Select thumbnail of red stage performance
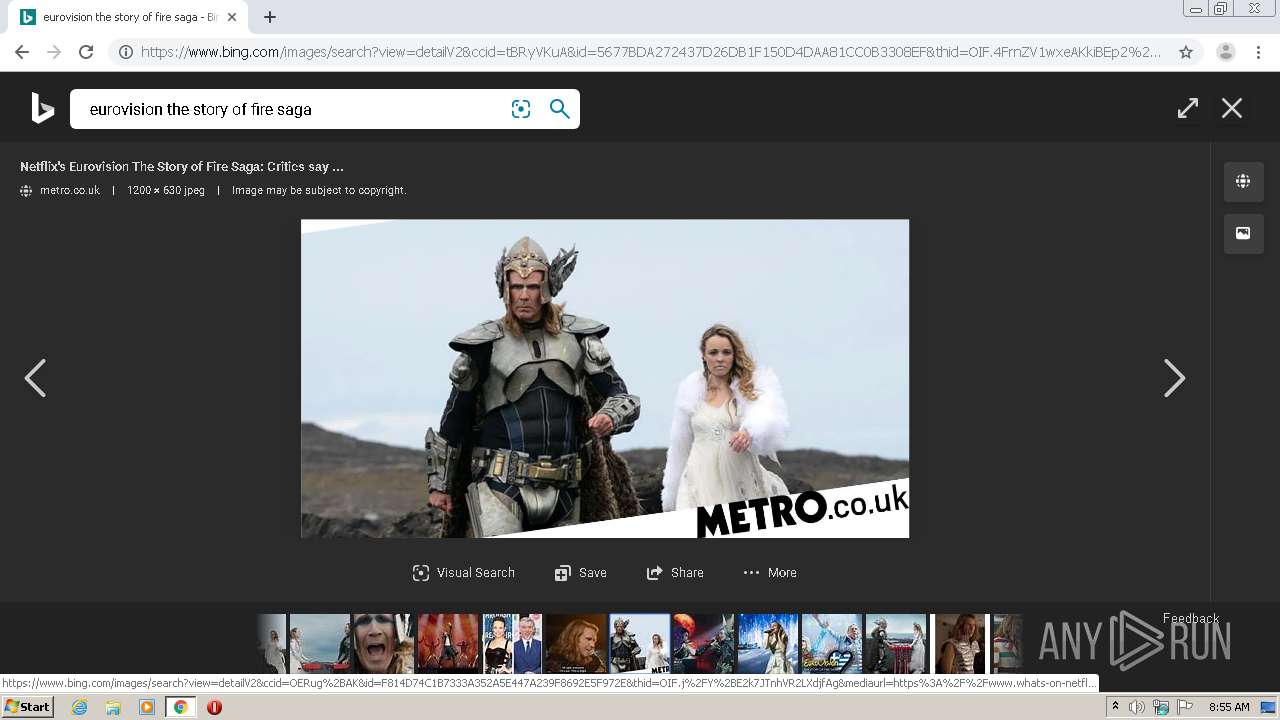The width and height of the screenshot is (1280, 720). (x=447, y=643)
